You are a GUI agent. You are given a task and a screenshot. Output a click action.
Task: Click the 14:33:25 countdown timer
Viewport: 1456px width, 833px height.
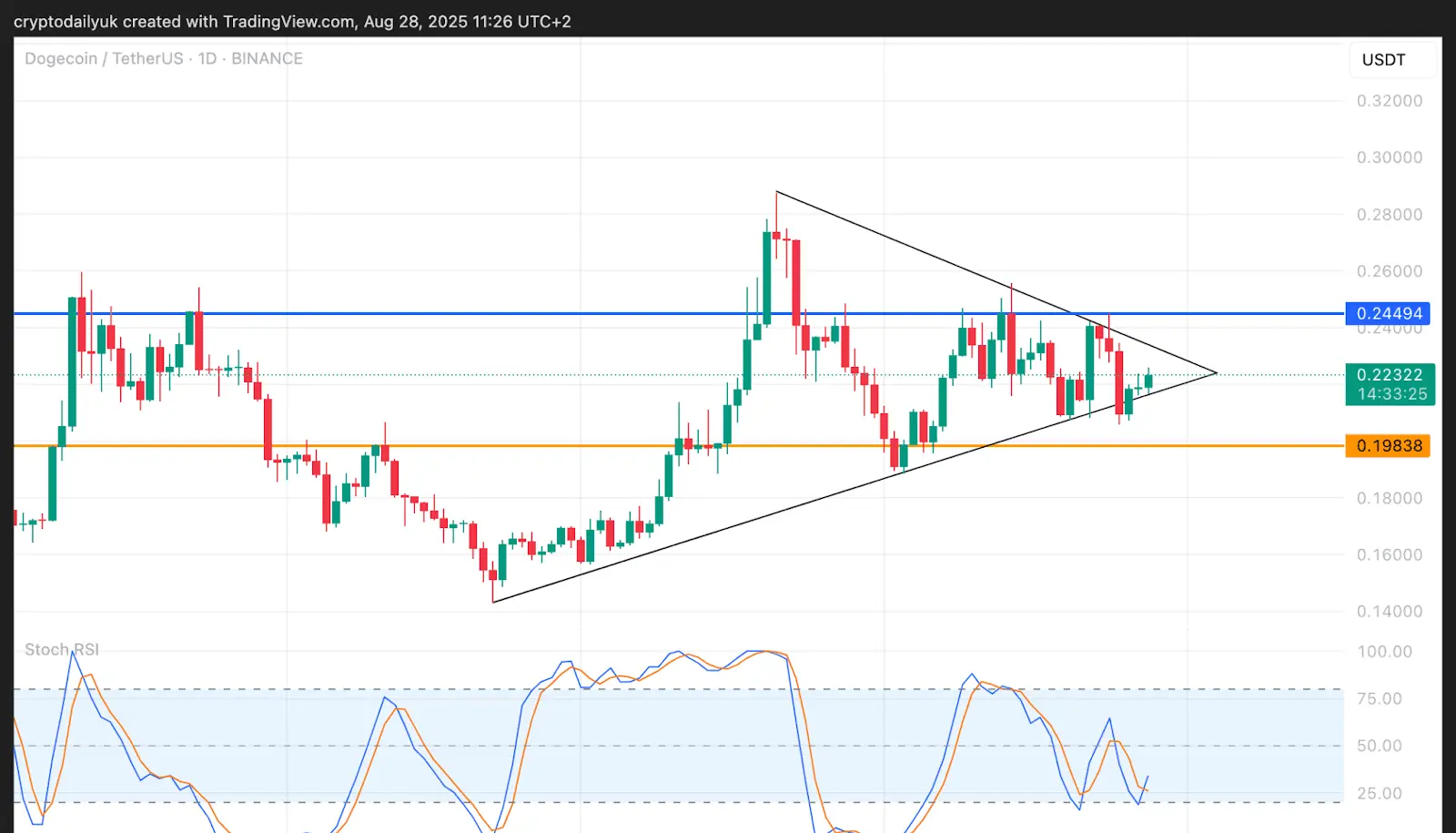[x=1392, y=394]
